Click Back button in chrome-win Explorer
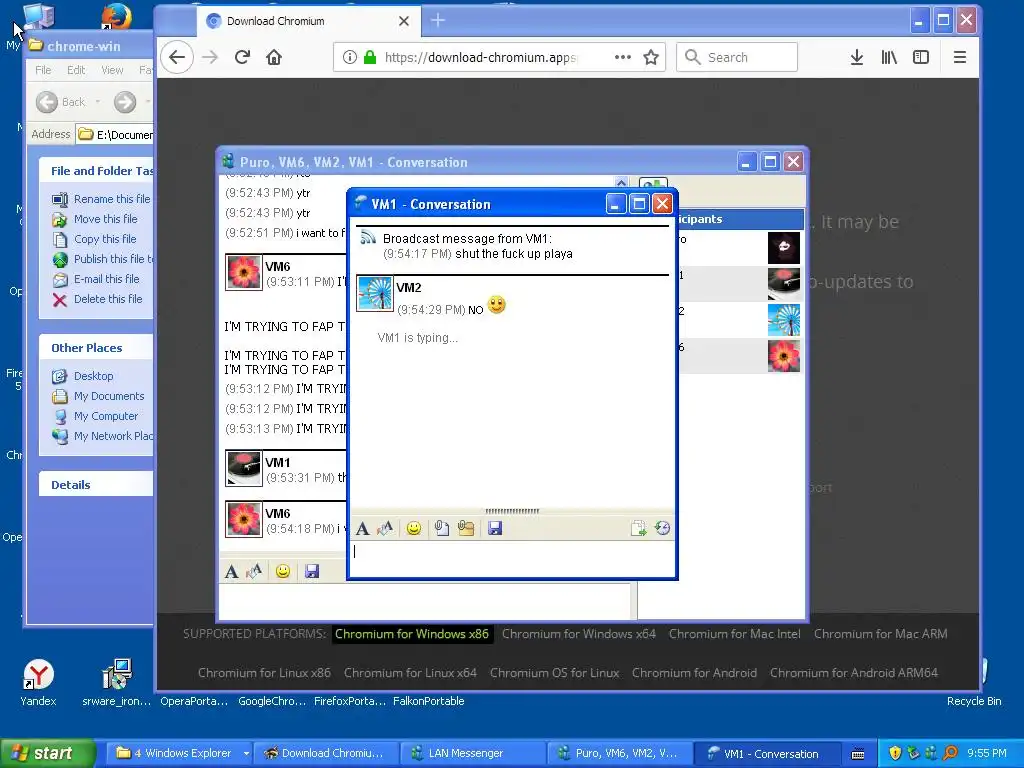Viewport: 1024px width, 768px height. click(x=61, y=102)
